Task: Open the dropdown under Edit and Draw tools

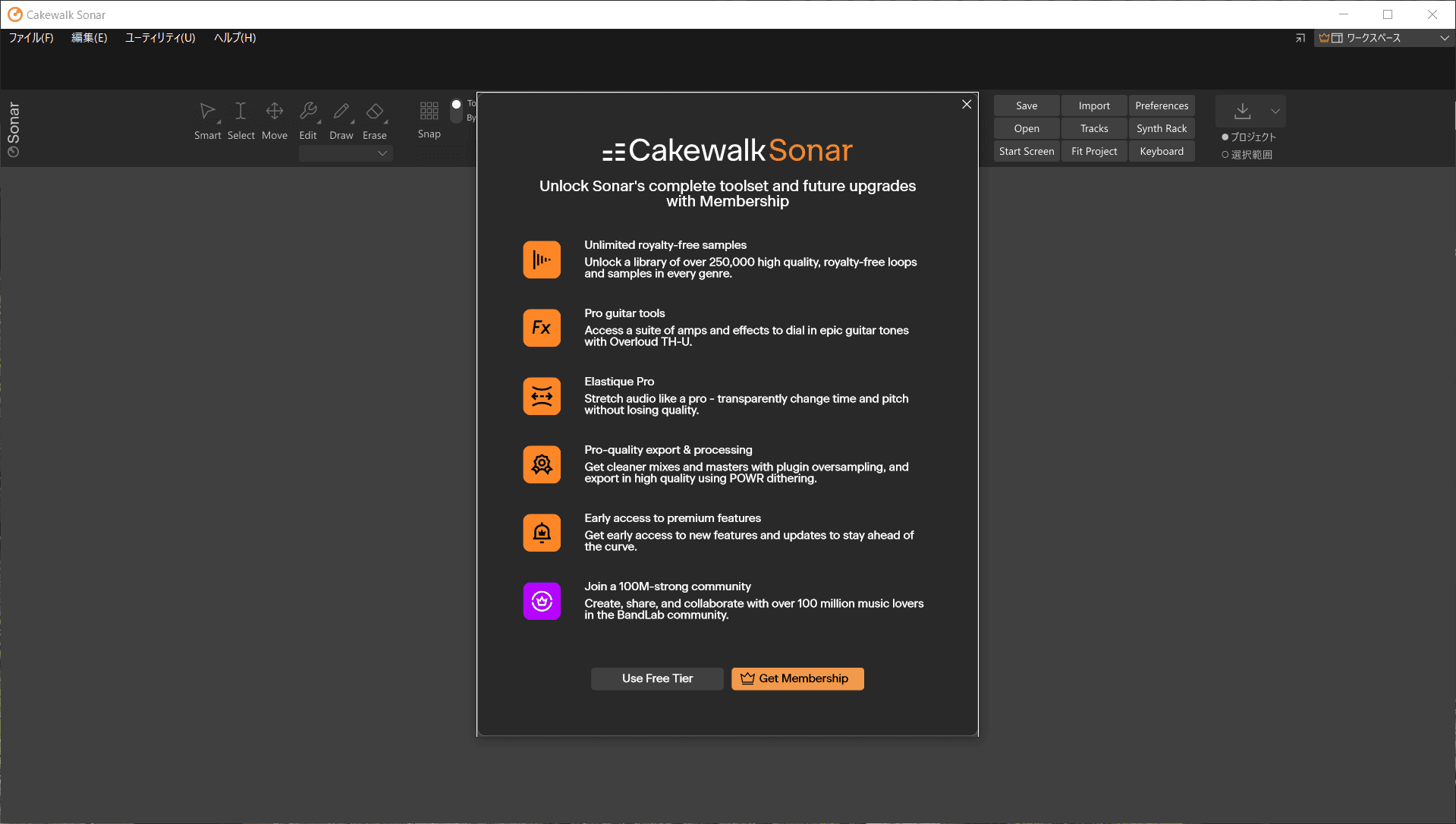Action: 345,153
